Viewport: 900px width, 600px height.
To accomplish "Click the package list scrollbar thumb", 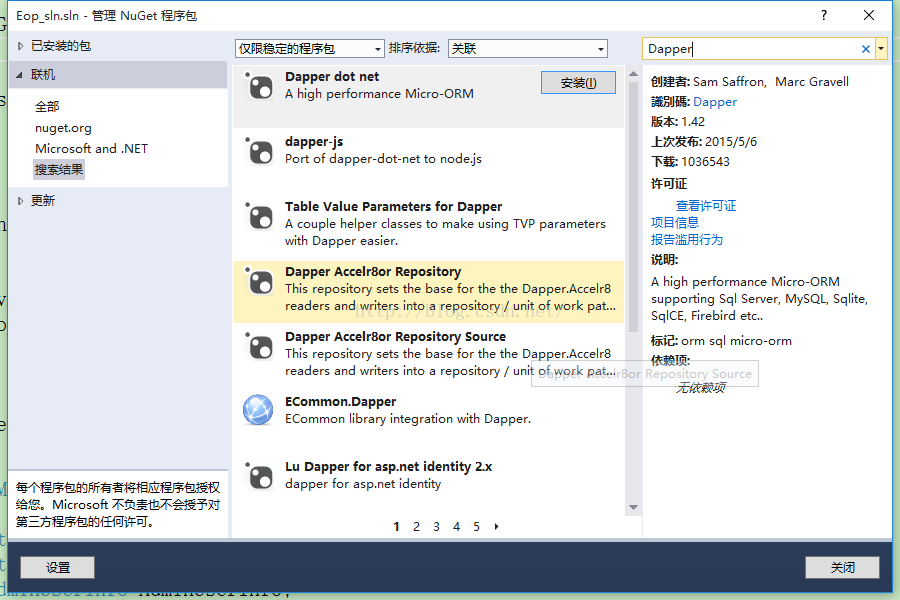I will click(x=633, y=207).
